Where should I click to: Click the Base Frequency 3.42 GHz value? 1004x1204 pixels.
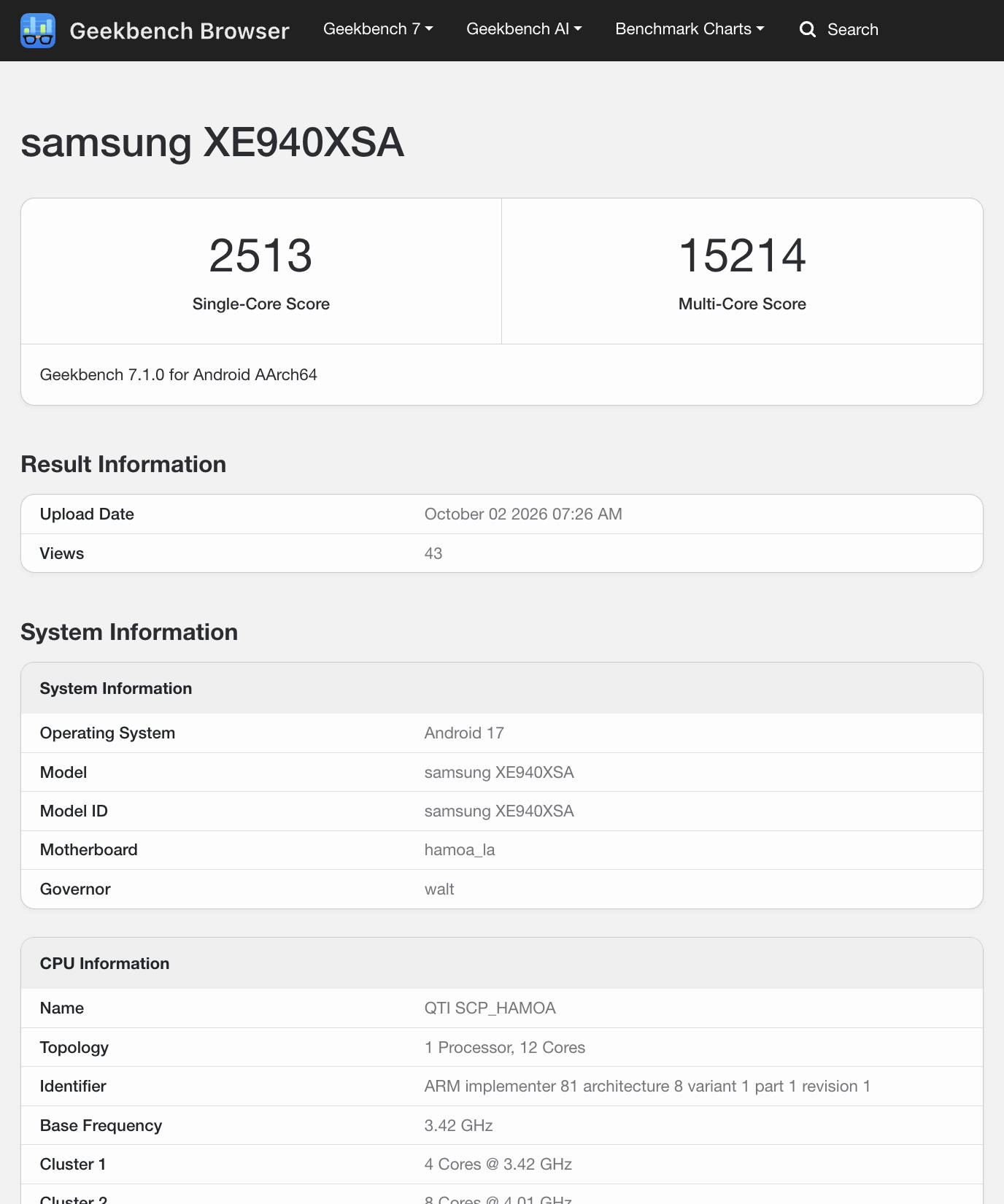click(x=459, y=1126)
